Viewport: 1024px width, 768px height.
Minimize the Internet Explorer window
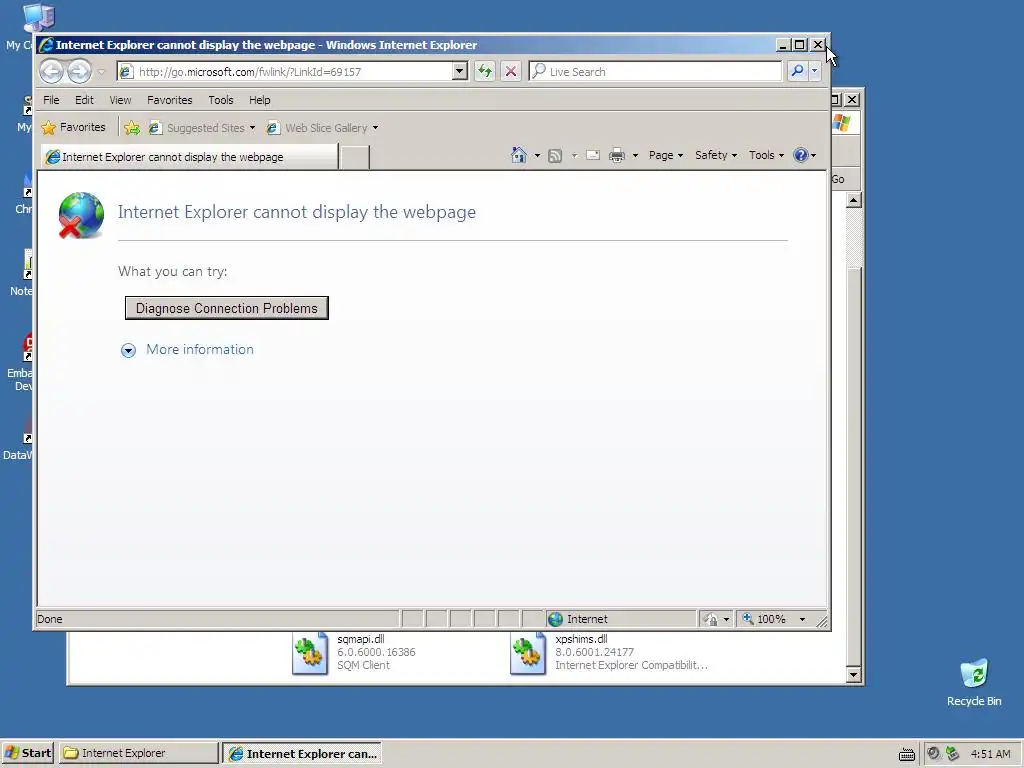783,44
